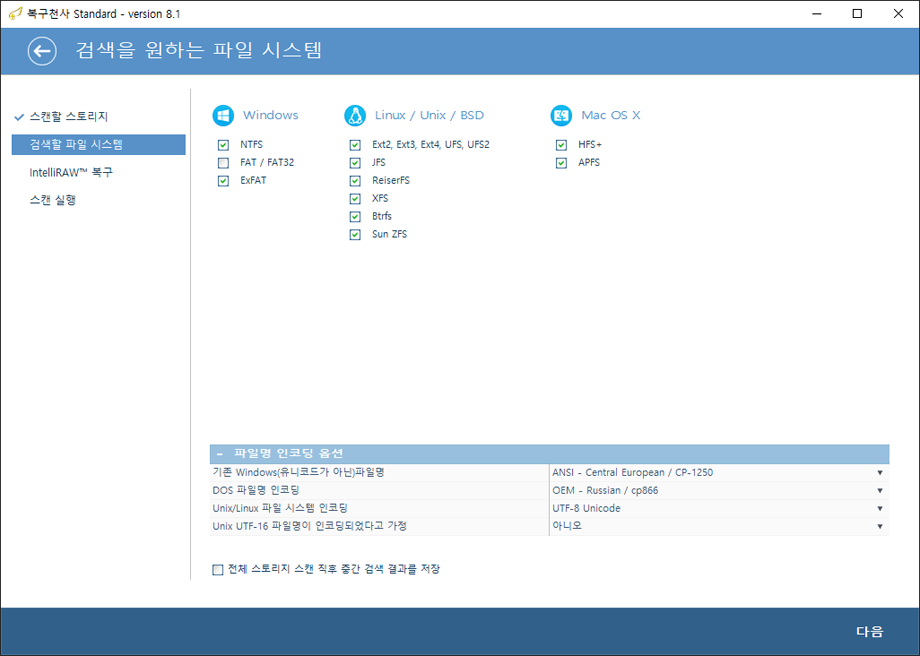The width and height of the screenshot is (920, 656).
Task: Click Unix/Linux 파일 시스템 인코딩 label
Action: pos(280,508)
